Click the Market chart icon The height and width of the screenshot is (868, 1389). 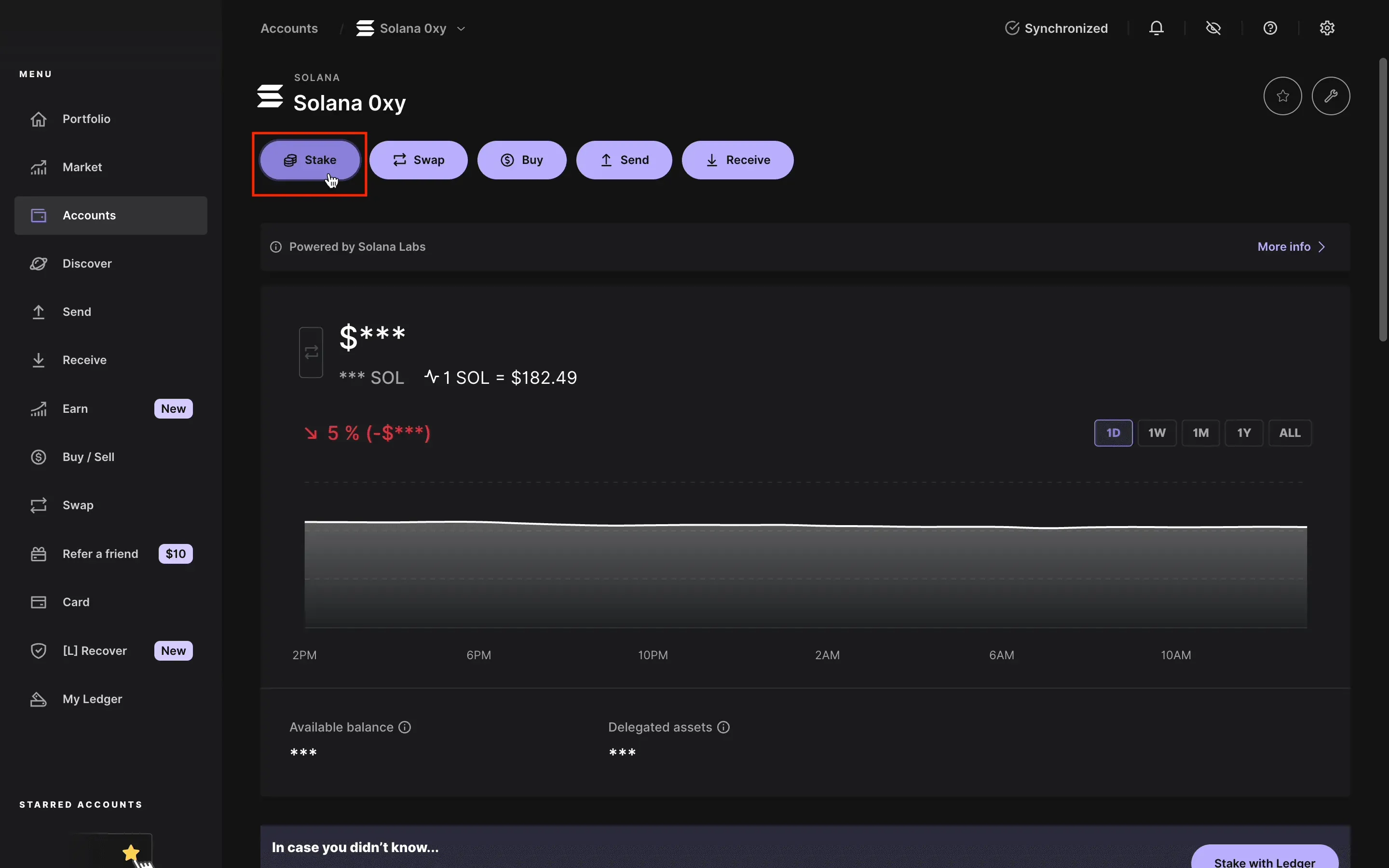[39, 167]
